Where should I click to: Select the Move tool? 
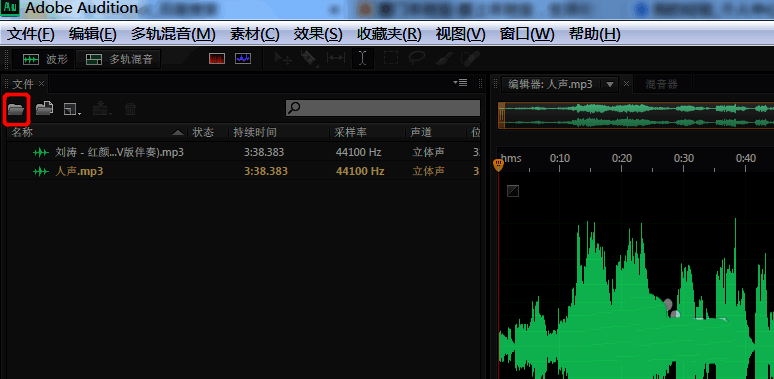(283, 59)
